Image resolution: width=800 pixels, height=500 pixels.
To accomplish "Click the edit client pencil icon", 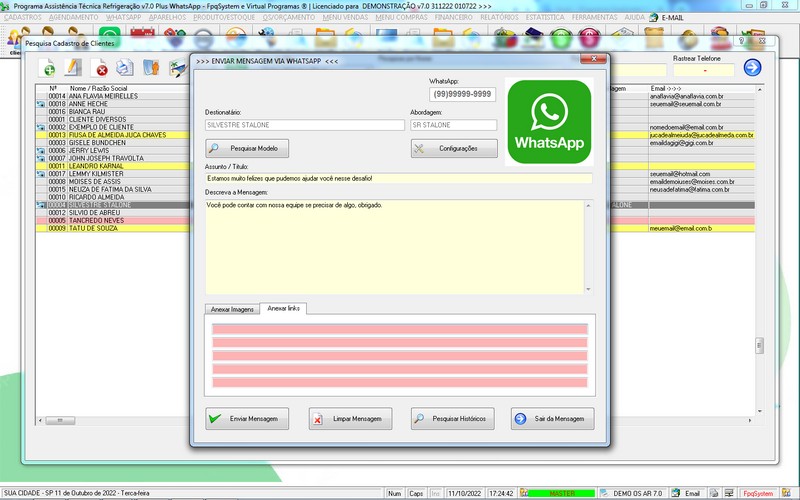I will pos(73,67).
